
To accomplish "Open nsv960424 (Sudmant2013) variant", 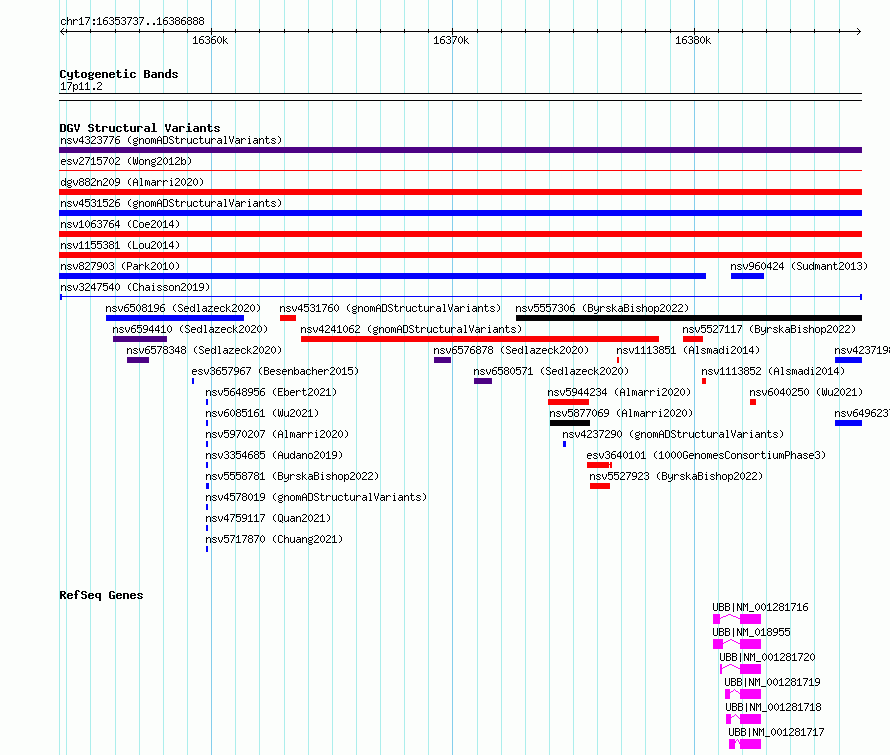I will click(x=799, y=266).
